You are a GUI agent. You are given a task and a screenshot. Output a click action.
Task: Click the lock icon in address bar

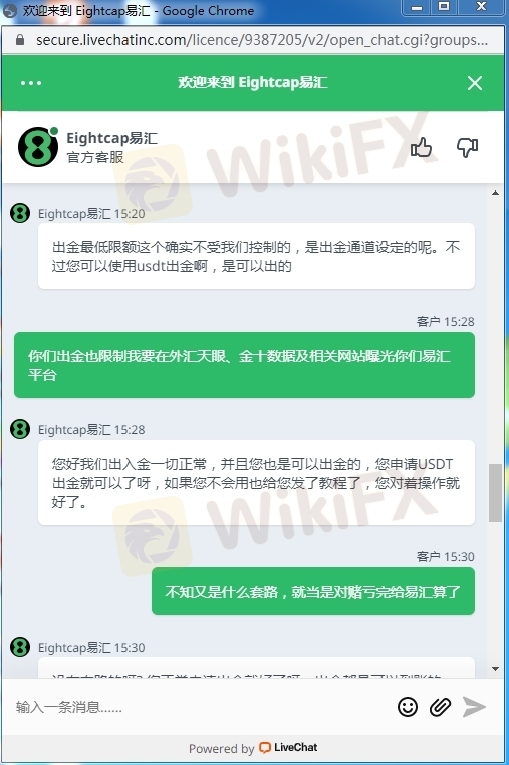point(20,40)
